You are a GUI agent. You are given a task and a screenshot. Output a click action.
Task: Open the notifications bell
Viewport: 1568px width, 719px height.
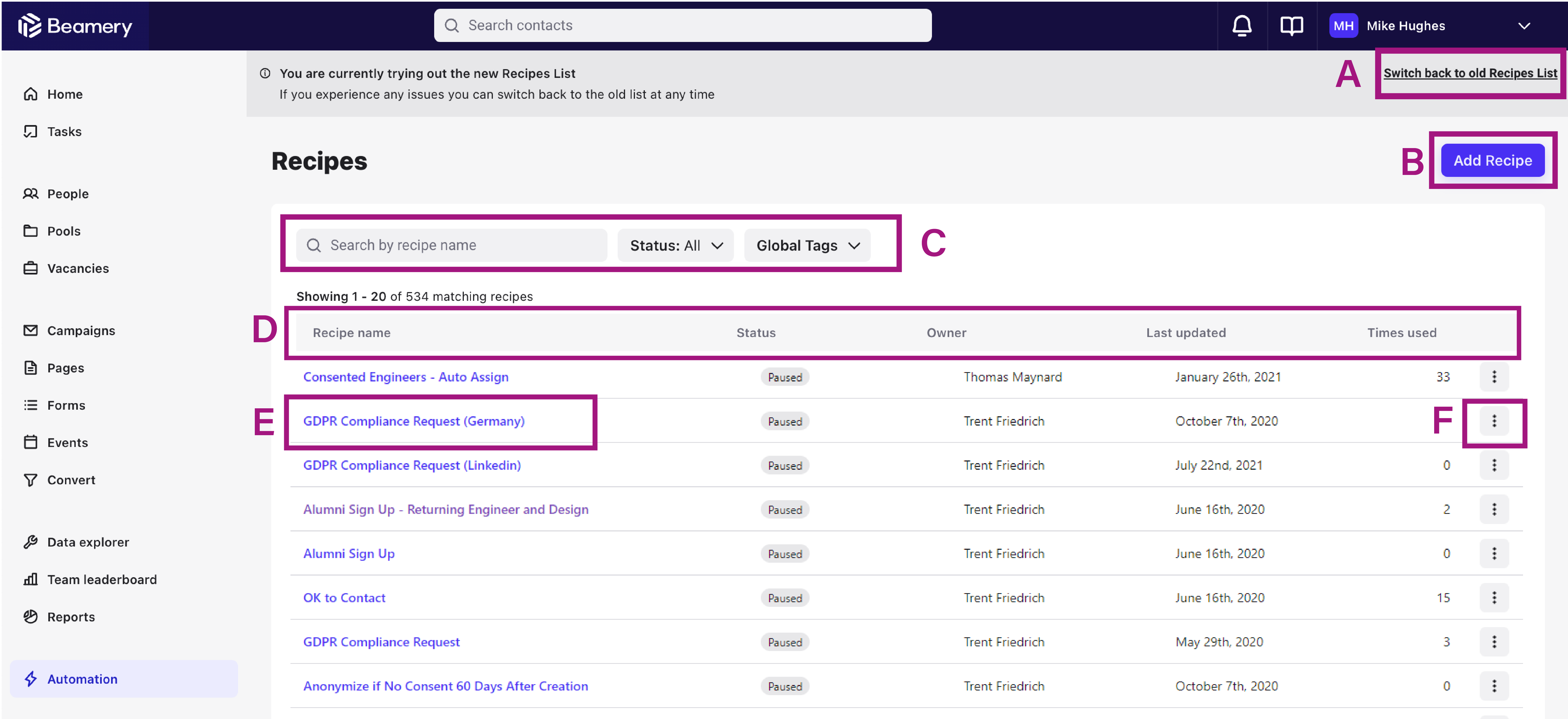[1242, 26]
